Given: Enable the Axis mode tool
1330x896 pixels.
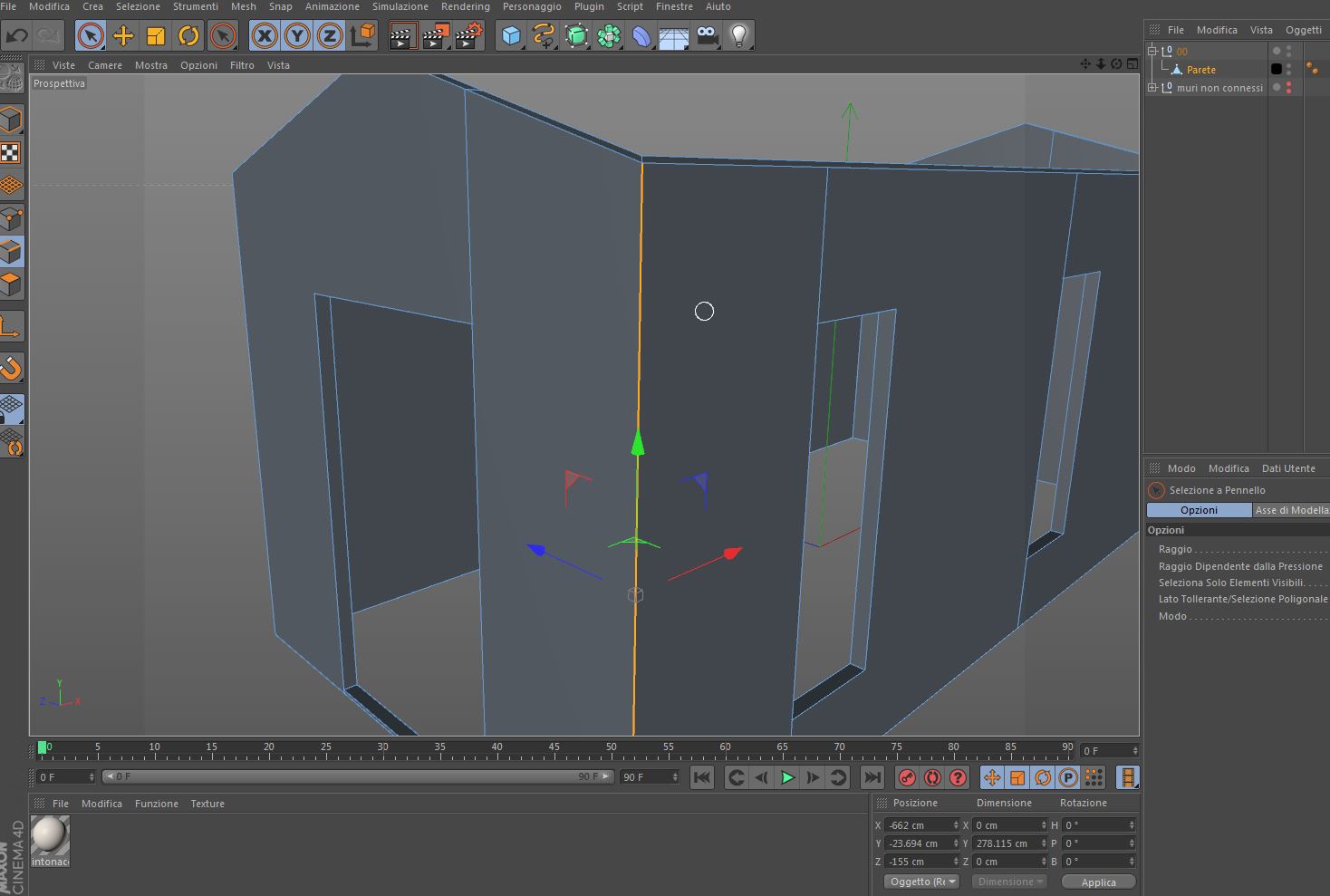Looking at the screenshot, I should click(11, 327).
